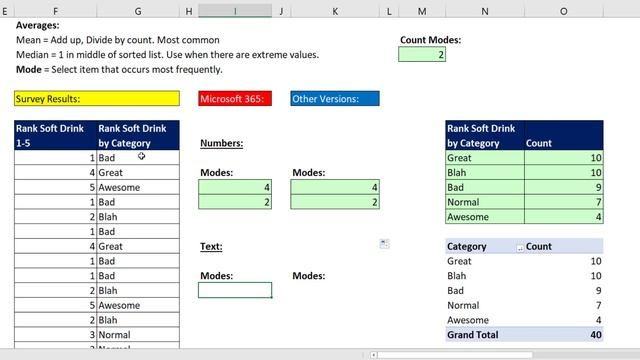Select first 'Awesome' cell in survey list

(138, 187)
